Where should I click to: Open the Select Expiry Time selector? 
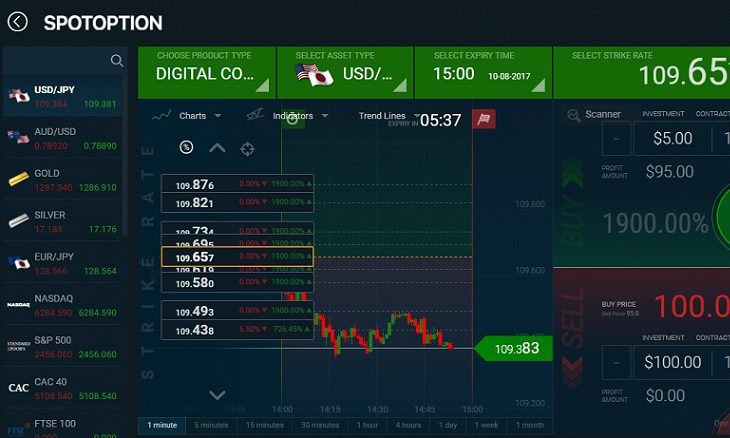click(482, 72)
